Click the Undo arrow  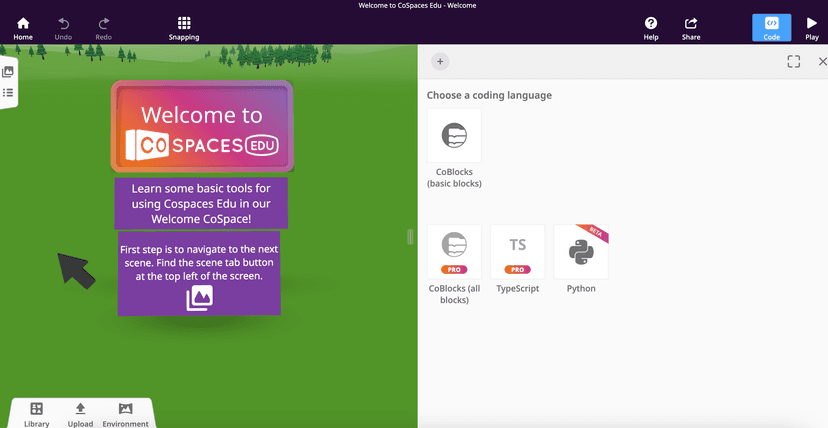(x=63, y=28)
